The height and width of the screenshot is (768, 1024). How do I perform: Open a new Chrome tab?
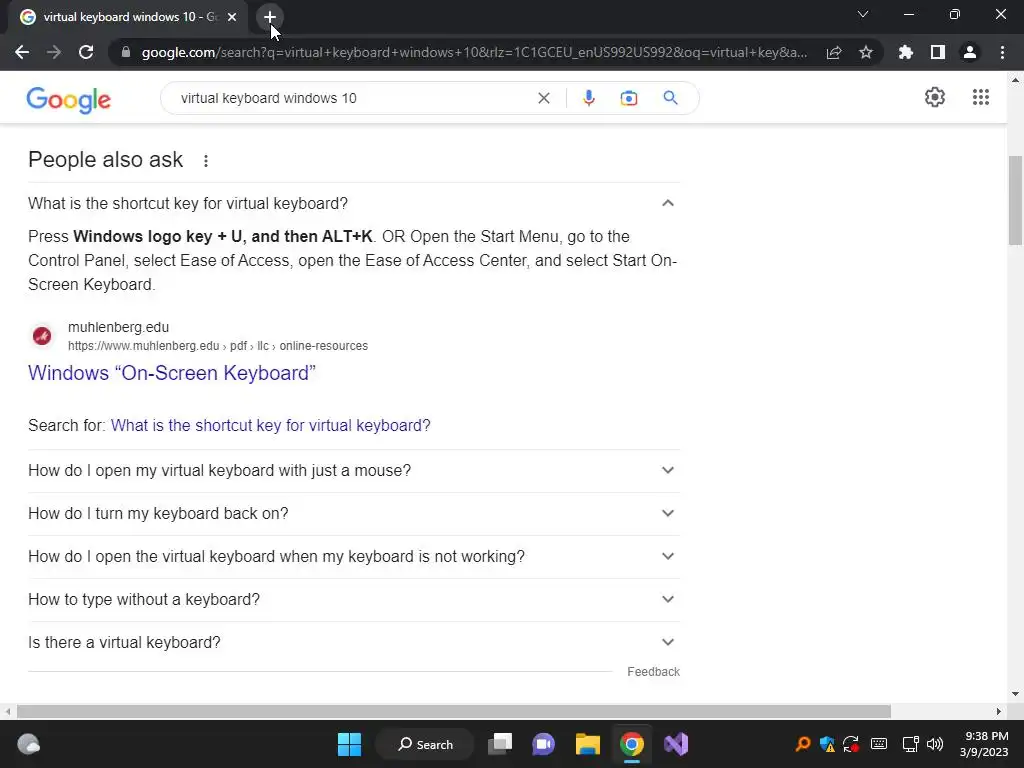(270, 17)
